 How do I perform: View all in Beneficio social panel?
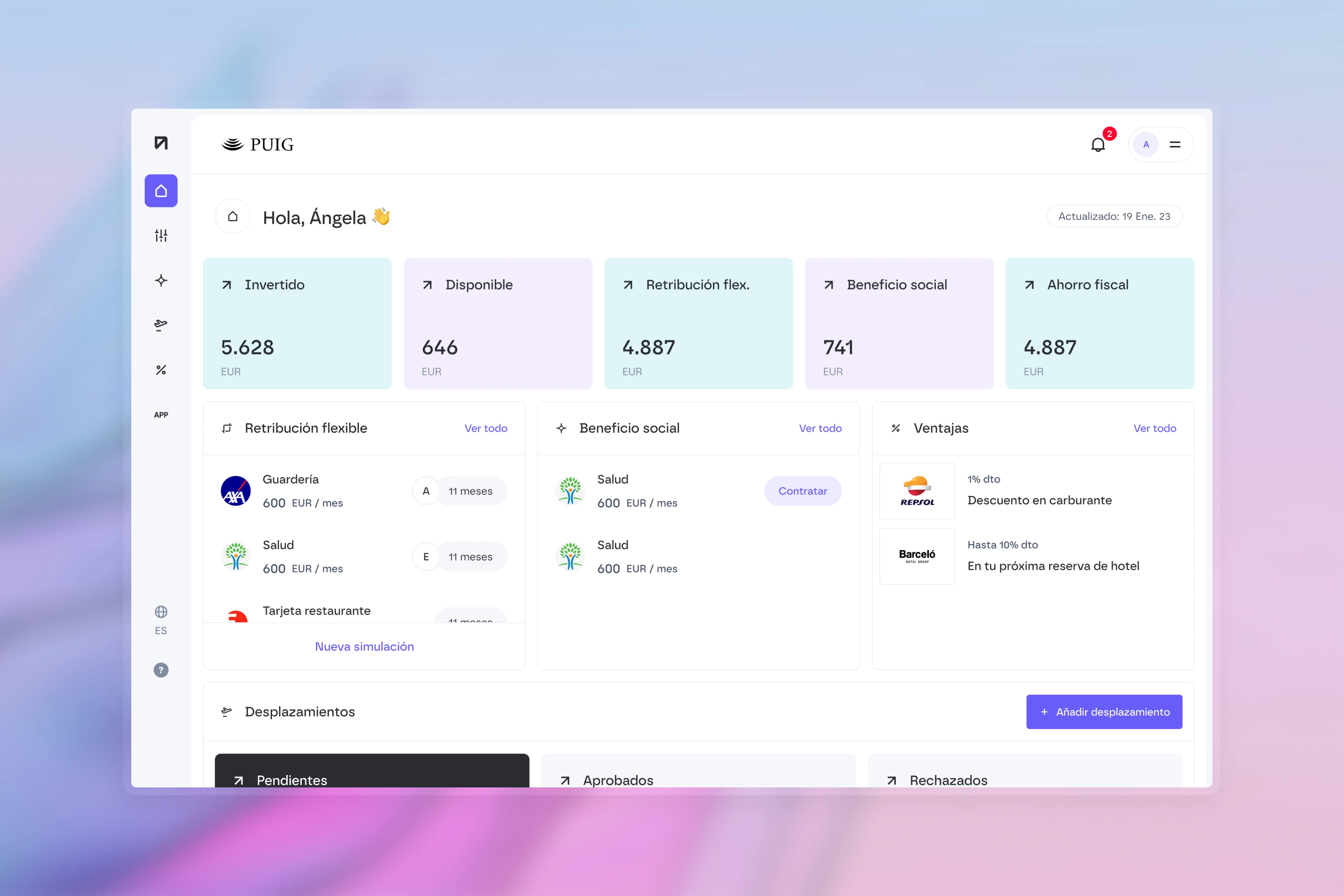[x=820, y=428]
